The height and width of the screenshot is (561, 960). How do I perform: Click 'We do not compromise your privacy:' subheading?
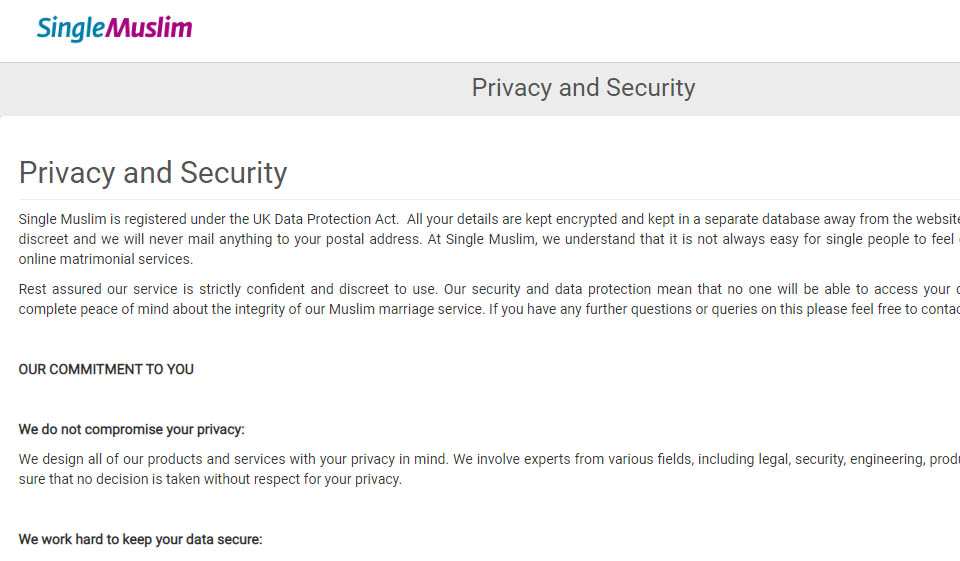coord(131,430)
